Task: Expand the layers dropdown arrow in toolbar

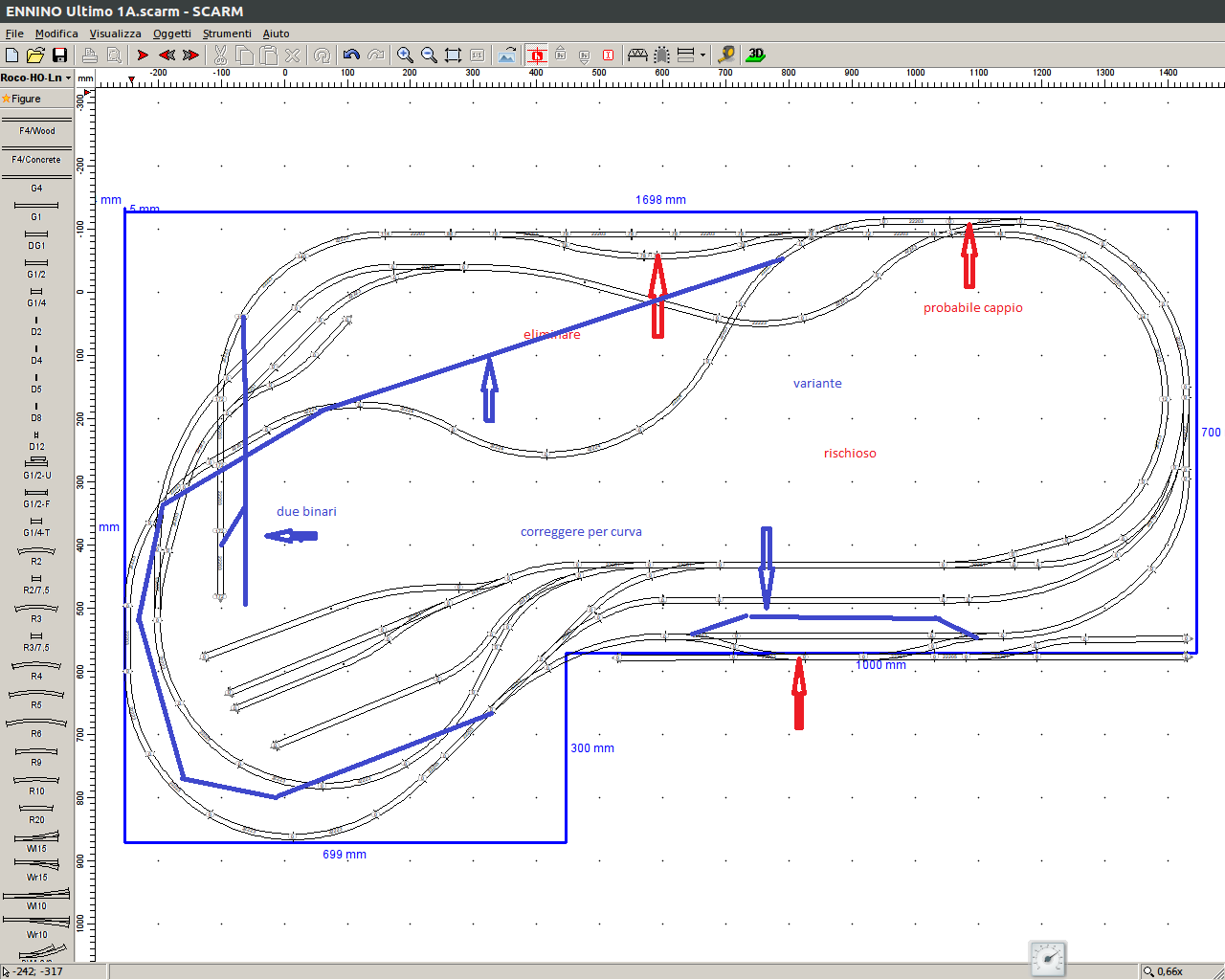Action: pos(702,55)
